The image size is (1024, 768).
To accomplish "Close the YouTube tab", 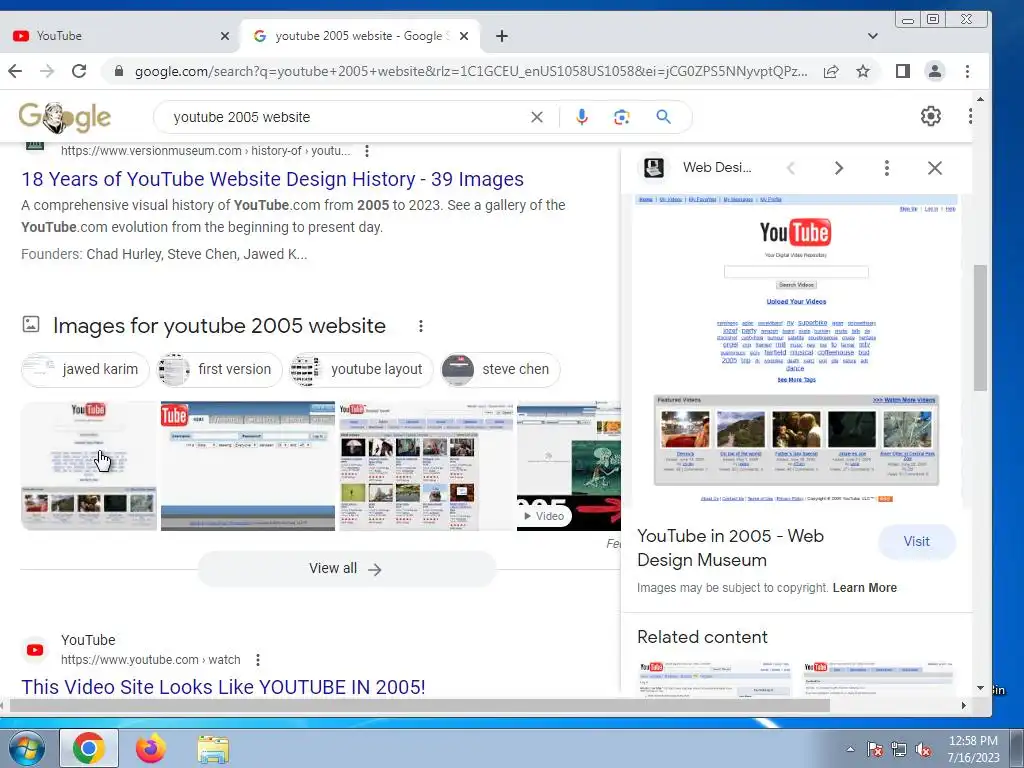I will [225, 36].
